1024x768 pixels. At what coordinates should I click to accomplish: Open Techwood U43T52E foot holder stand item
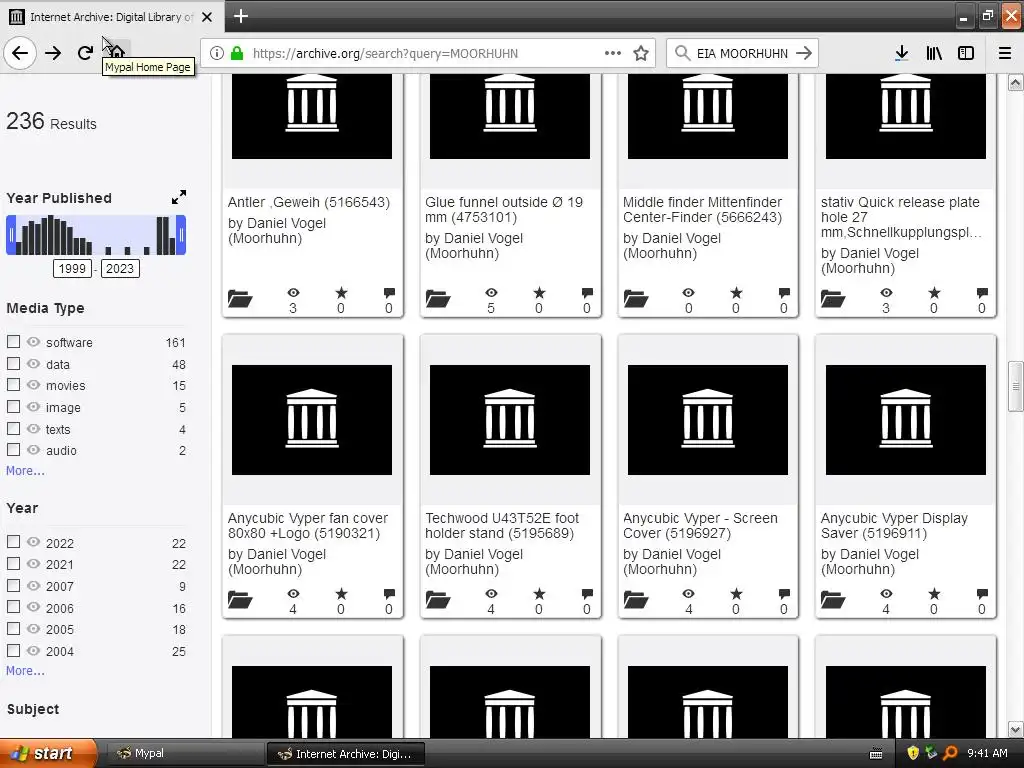502,525
